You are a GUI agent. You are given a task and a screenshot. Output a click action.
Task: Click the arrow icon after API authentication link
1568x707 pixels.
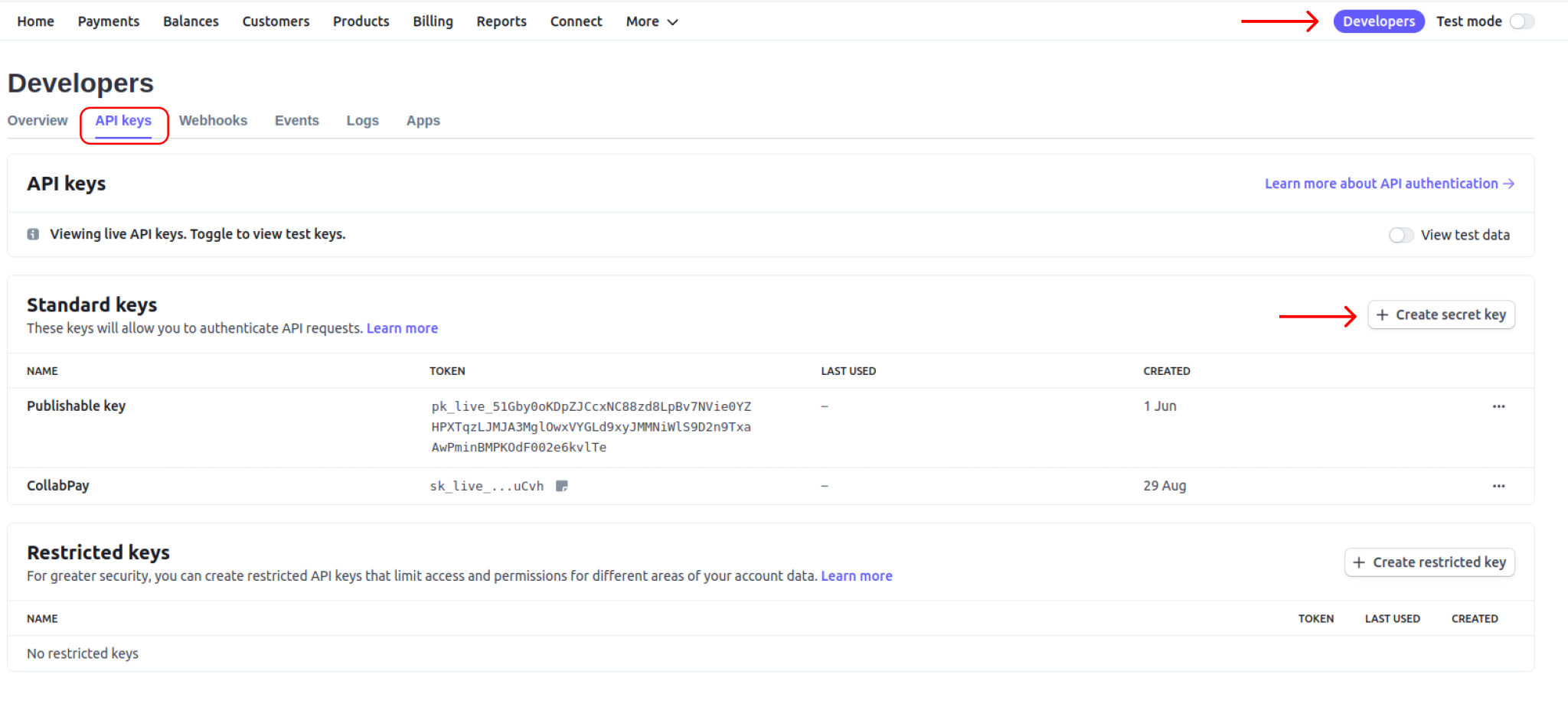[x=1509, y=184]
